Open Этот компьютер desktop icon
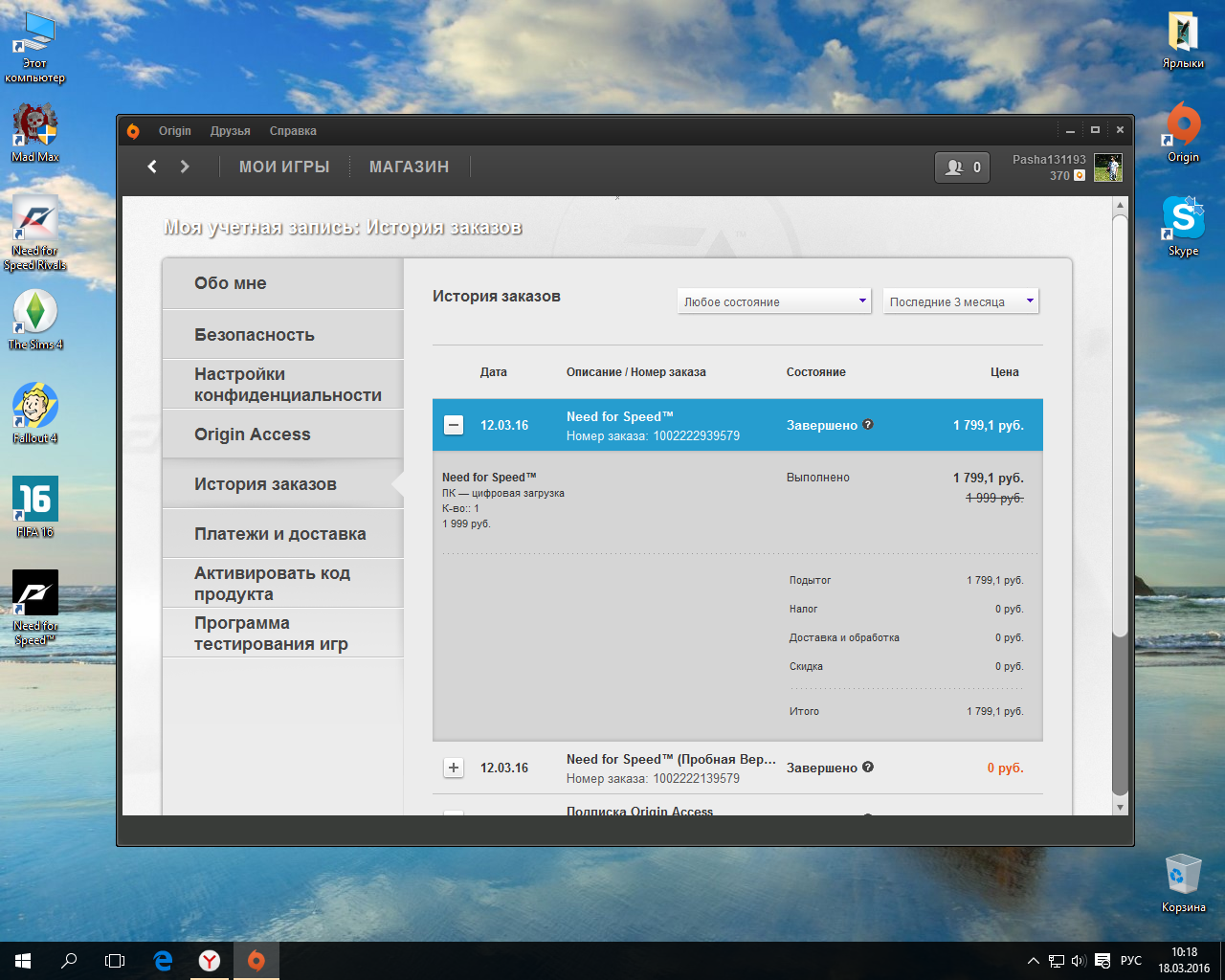1225x980 pixels. tap(35, 47)
